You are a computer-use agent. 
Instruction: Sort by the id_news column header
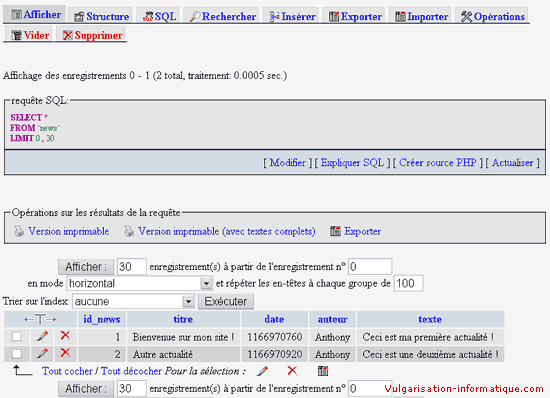point(101,319)
